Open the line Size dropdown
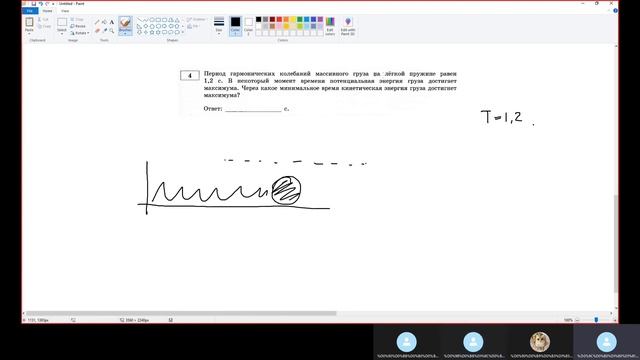Screen dimensions: 640x360 pyautogui.click(x=219, y=25)
